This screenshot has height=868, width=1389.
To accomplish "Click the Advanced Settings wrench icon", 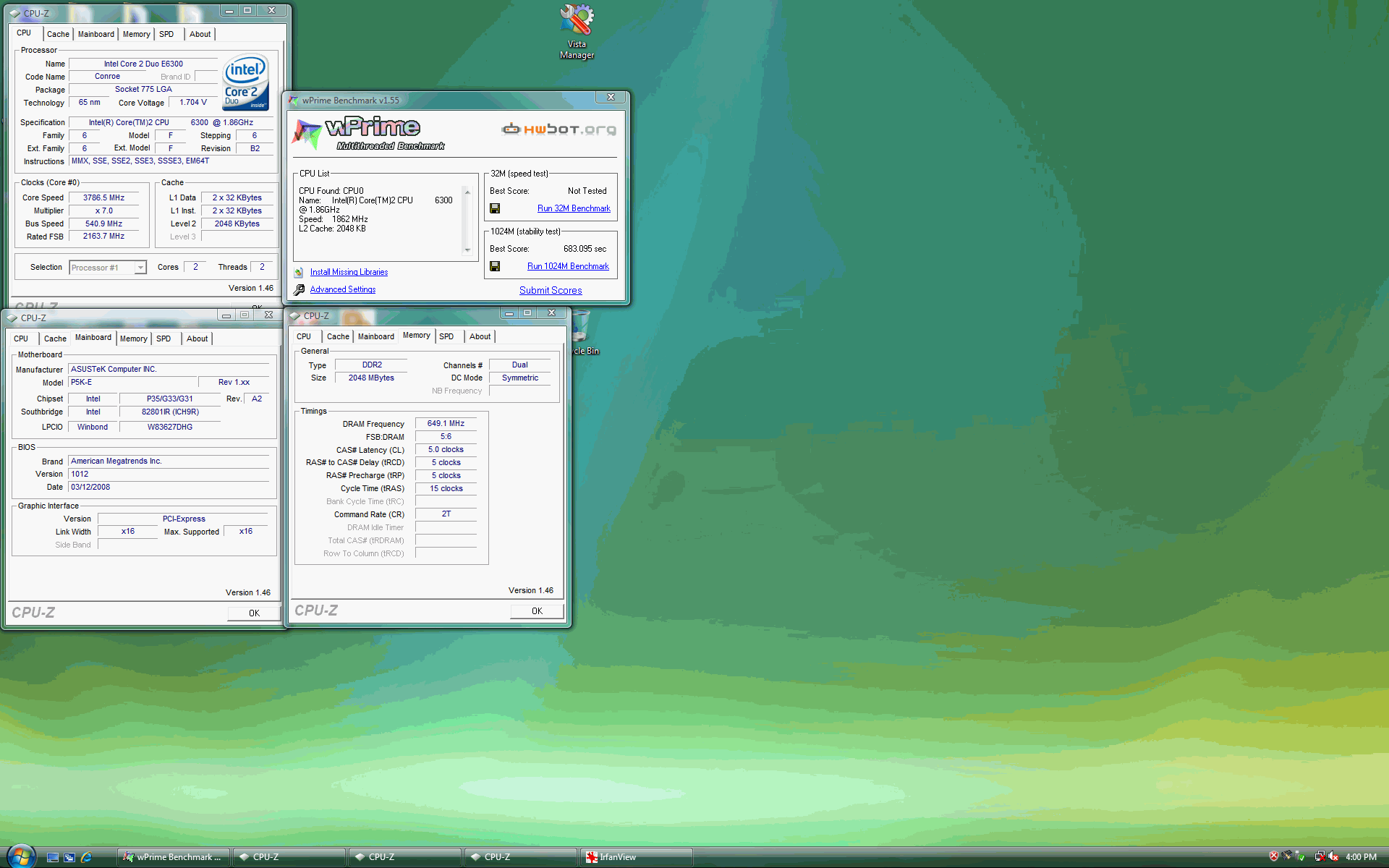I will coord(299,290).
